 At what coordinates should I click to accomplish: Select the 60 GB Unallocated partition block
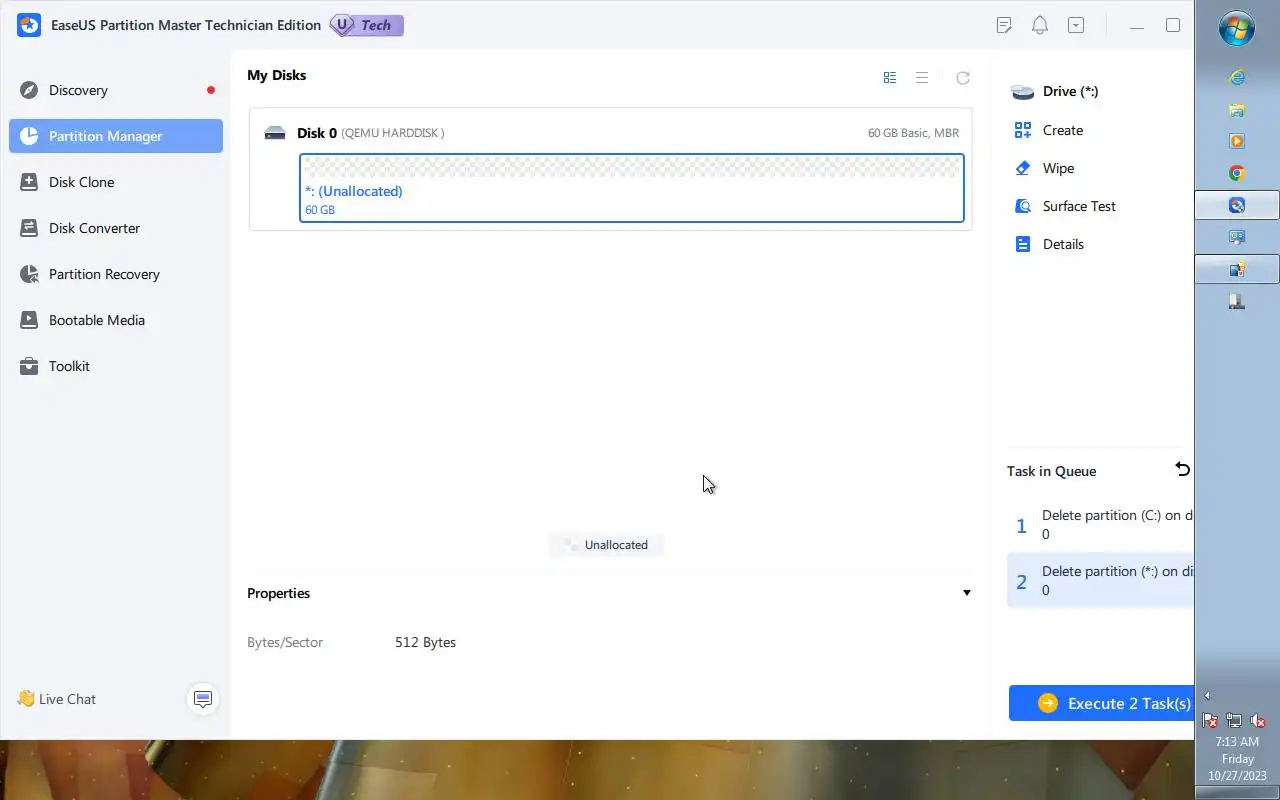632,188
